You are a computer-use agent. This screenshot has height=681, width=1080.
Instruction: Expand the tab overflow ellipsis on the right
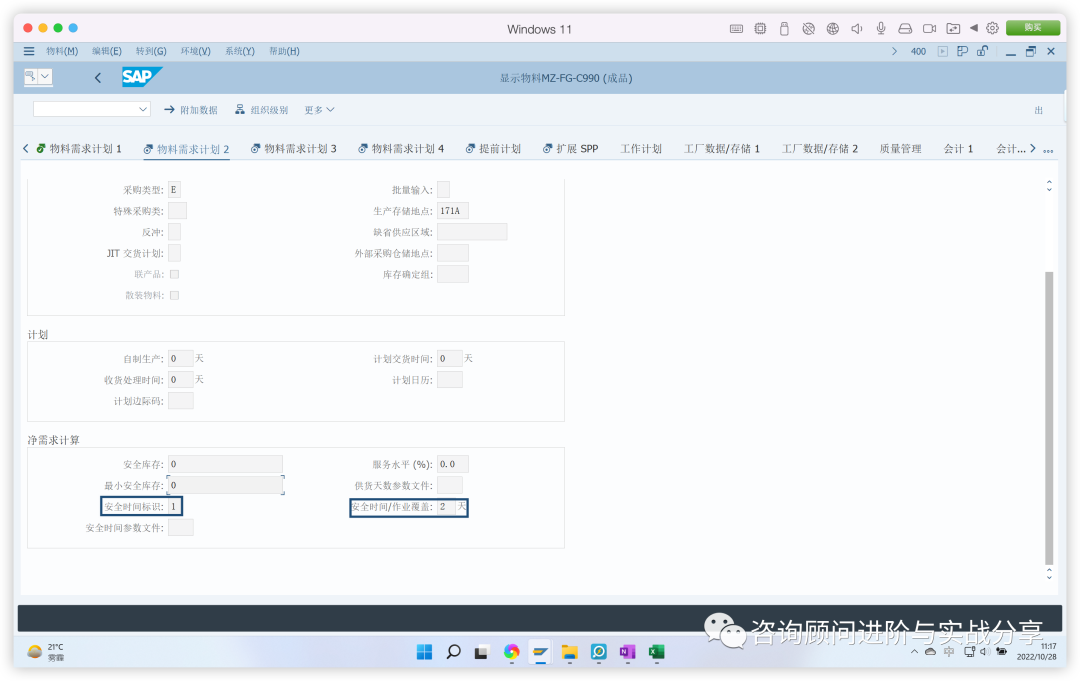tap(1047, 148)
